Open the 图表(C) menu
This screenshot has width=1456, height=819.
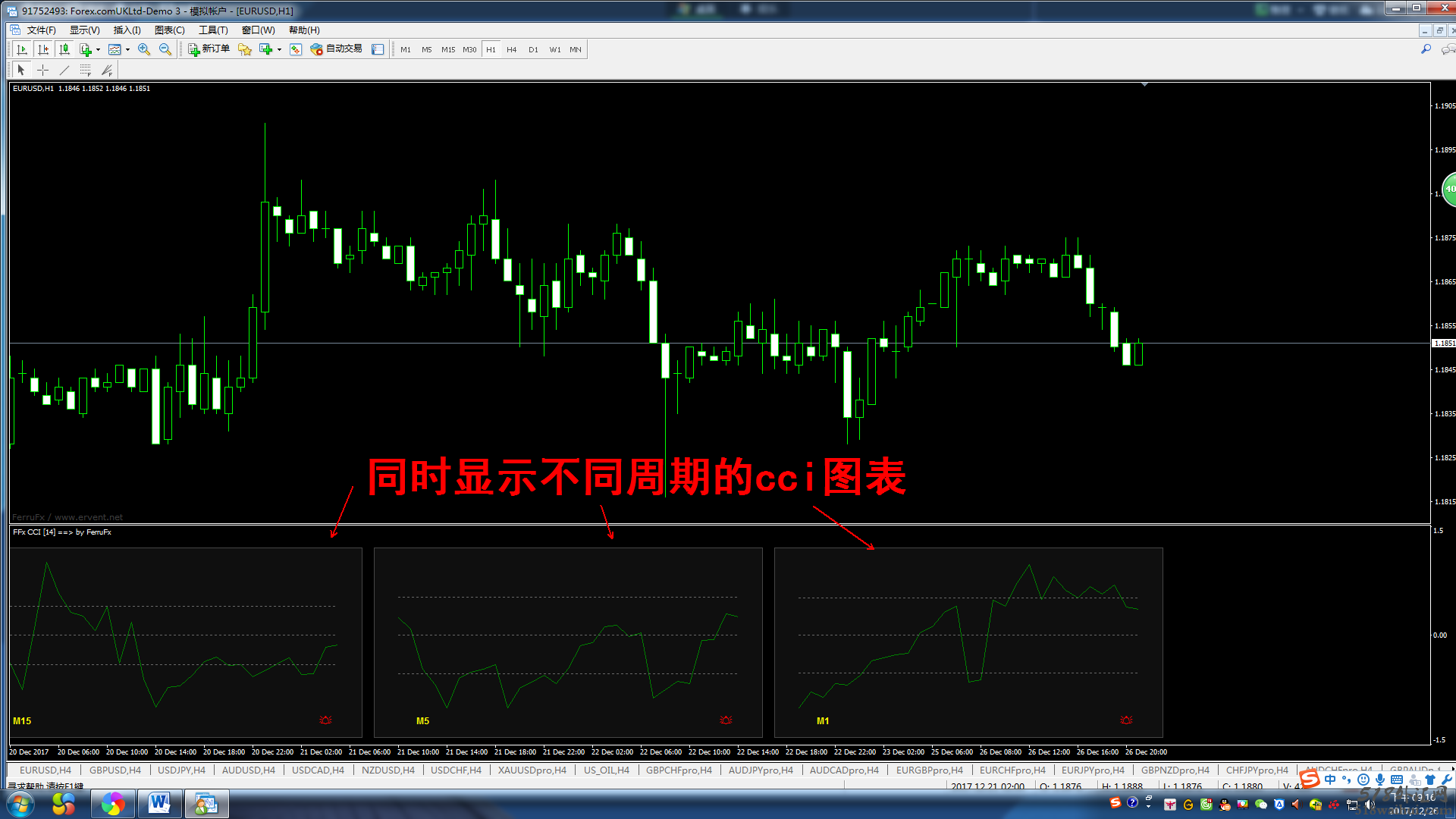click(x=169, y=30)
